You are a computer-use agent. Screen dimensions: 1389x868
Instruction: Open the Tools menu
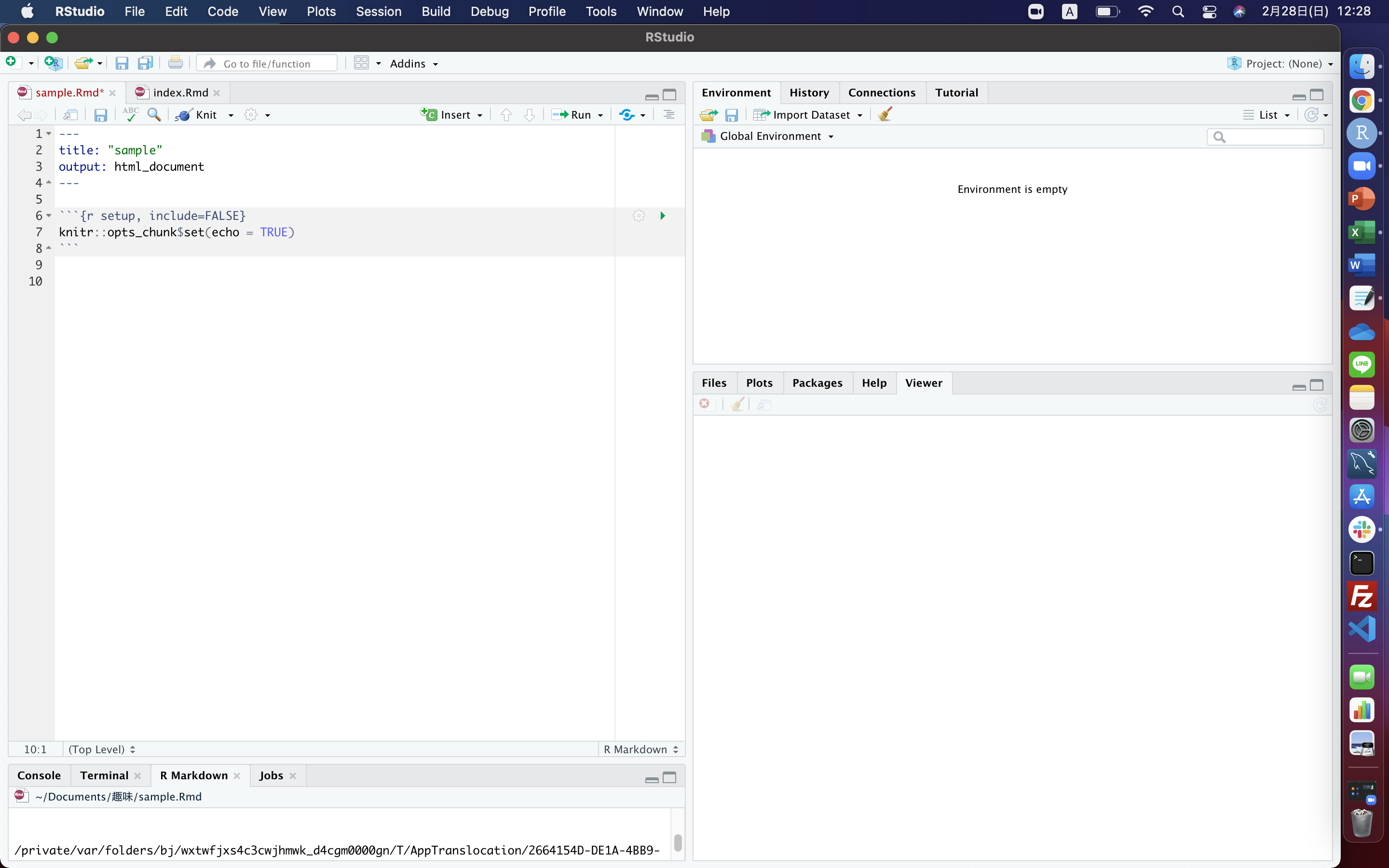tap(600, 12)
